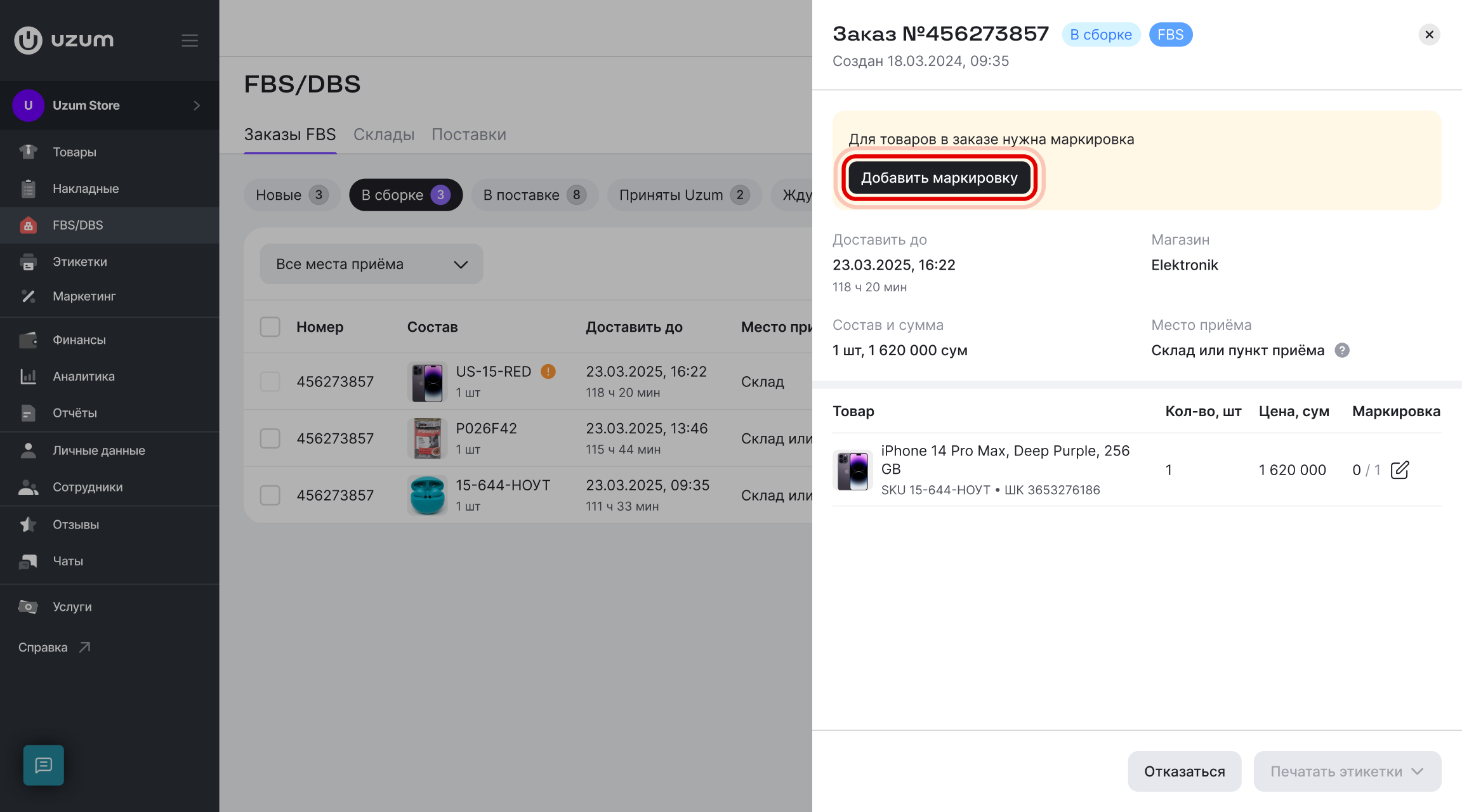
Task: Open the support chat widget button
Action: tap(44, 765)
